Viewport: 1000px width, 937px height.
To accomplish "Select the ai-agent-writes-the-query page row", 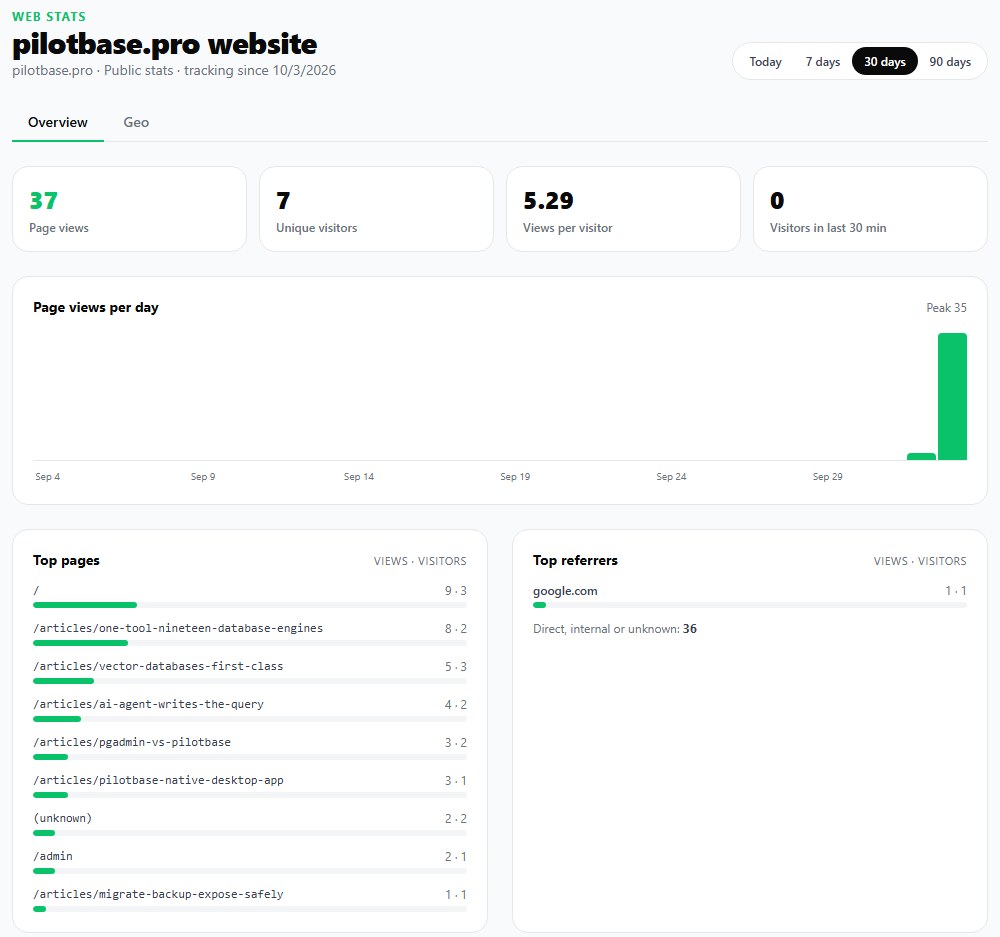I will (250, 710).
